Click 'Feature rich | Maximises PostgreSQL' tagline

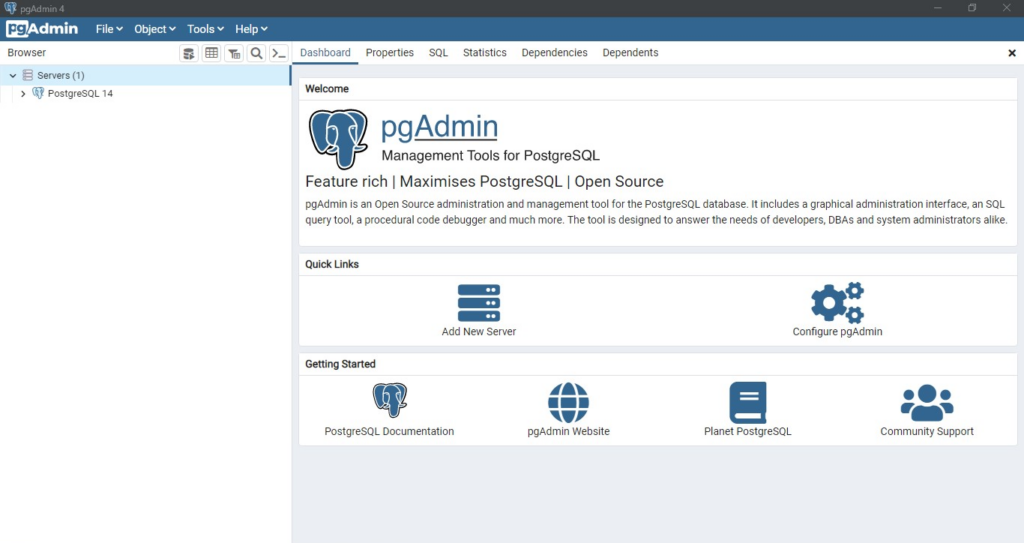[485, 182]
